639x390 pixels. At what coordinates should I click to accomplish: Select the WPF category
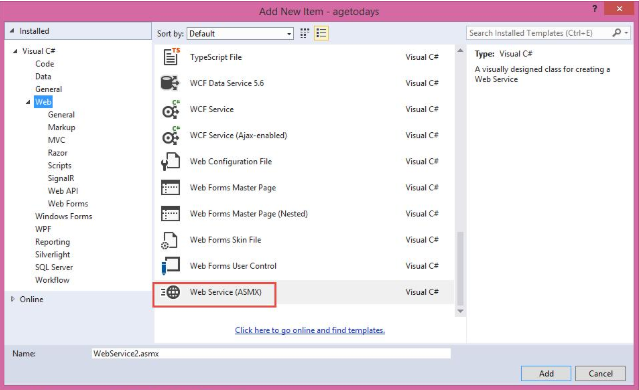point(43,229)
